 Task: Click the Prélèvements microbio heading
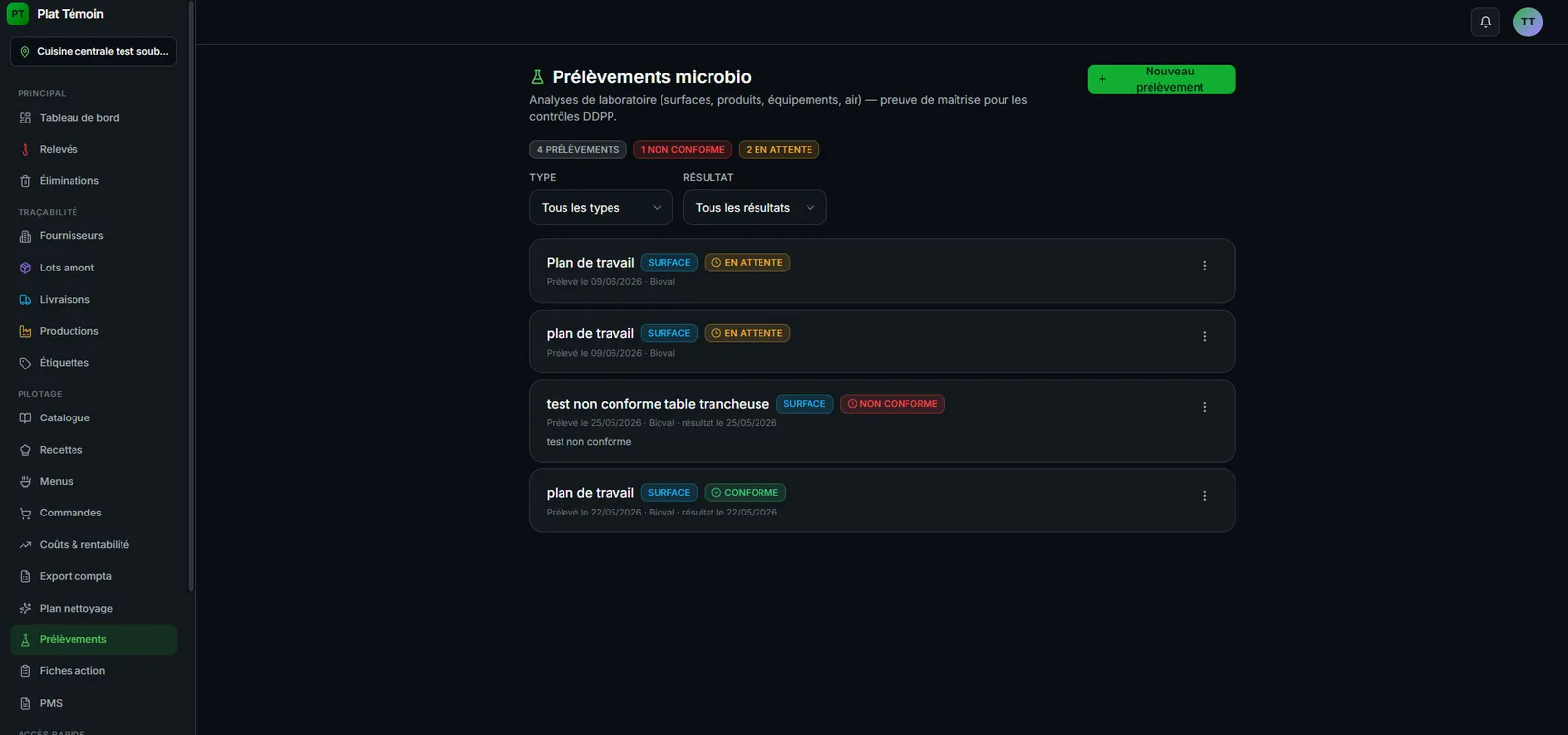(652, 77)
